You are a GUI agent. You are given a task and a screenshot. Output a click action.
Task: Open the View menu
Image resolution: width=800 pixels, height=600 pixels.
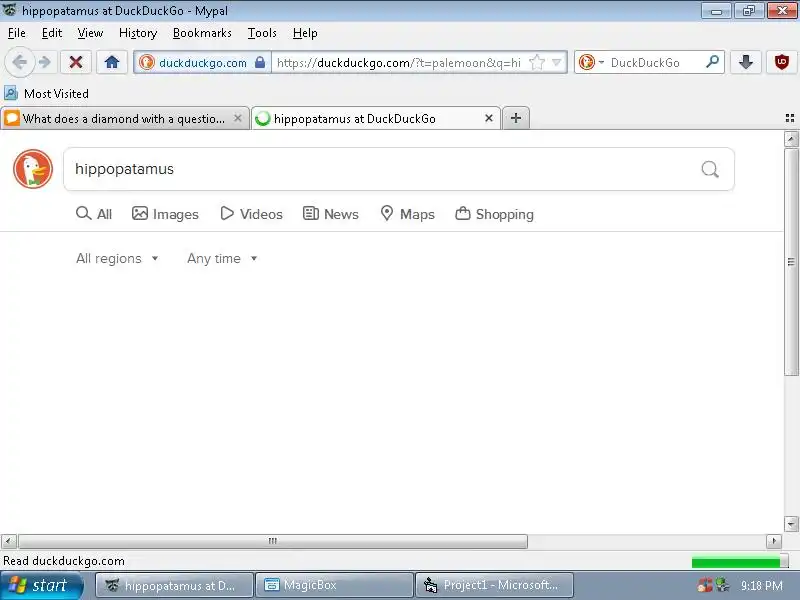[90, 33]
